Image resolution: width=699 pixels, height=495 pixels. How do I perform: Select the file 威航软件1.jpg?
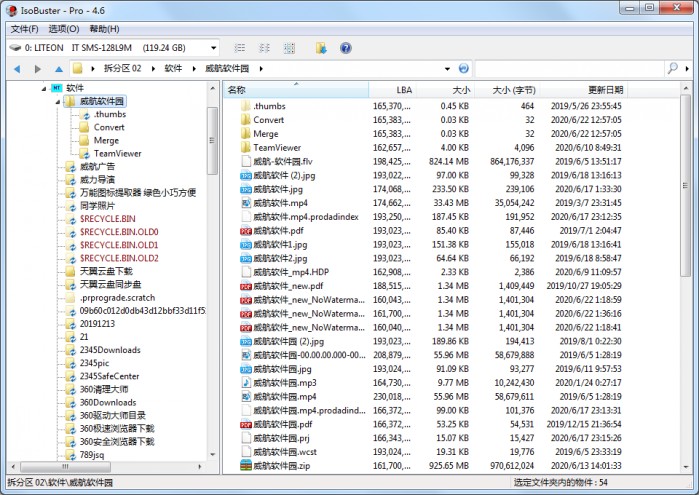click(x=280, y=244)
